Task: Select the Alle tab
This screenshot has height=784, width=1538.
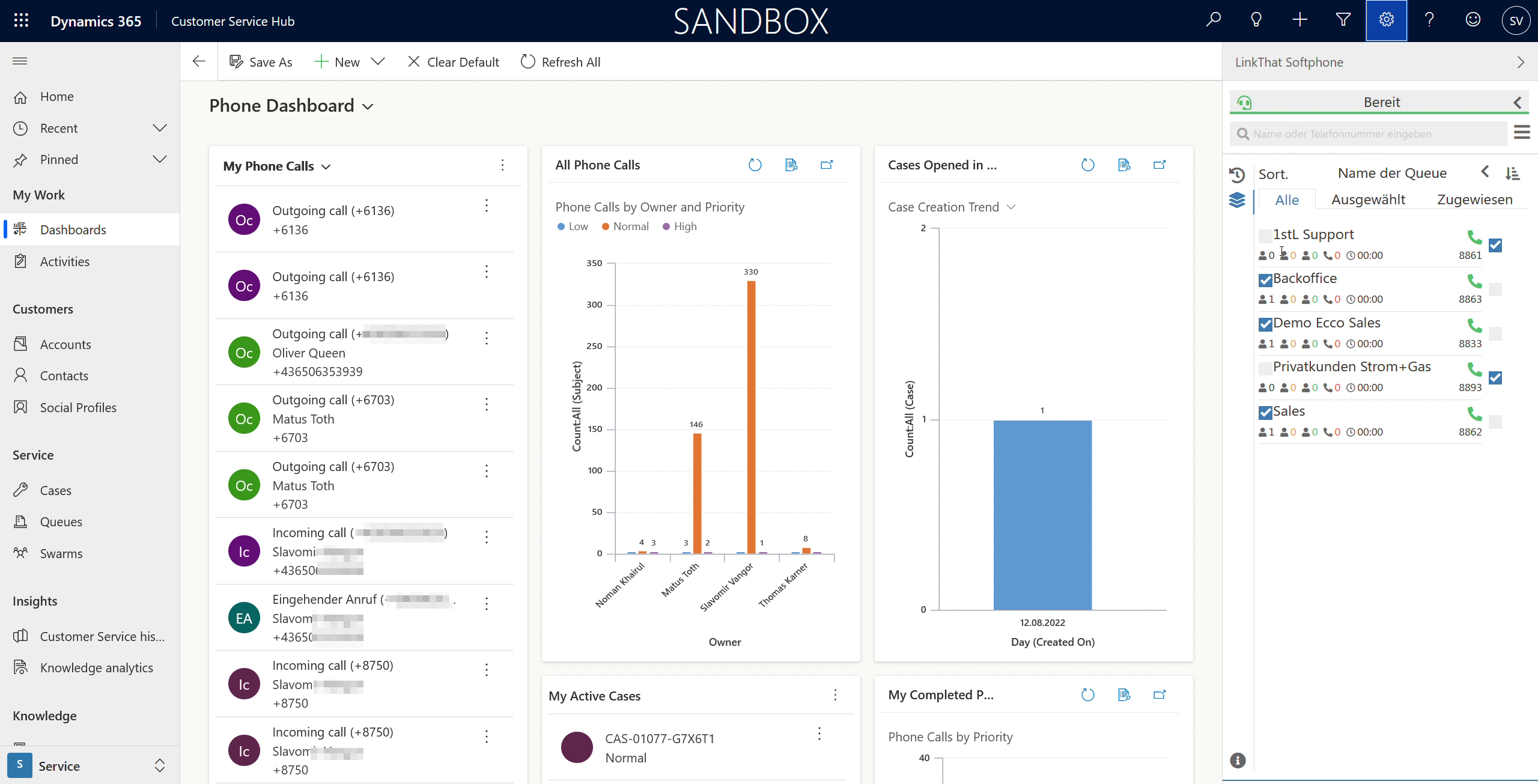Action: (x=1287, y=199)
